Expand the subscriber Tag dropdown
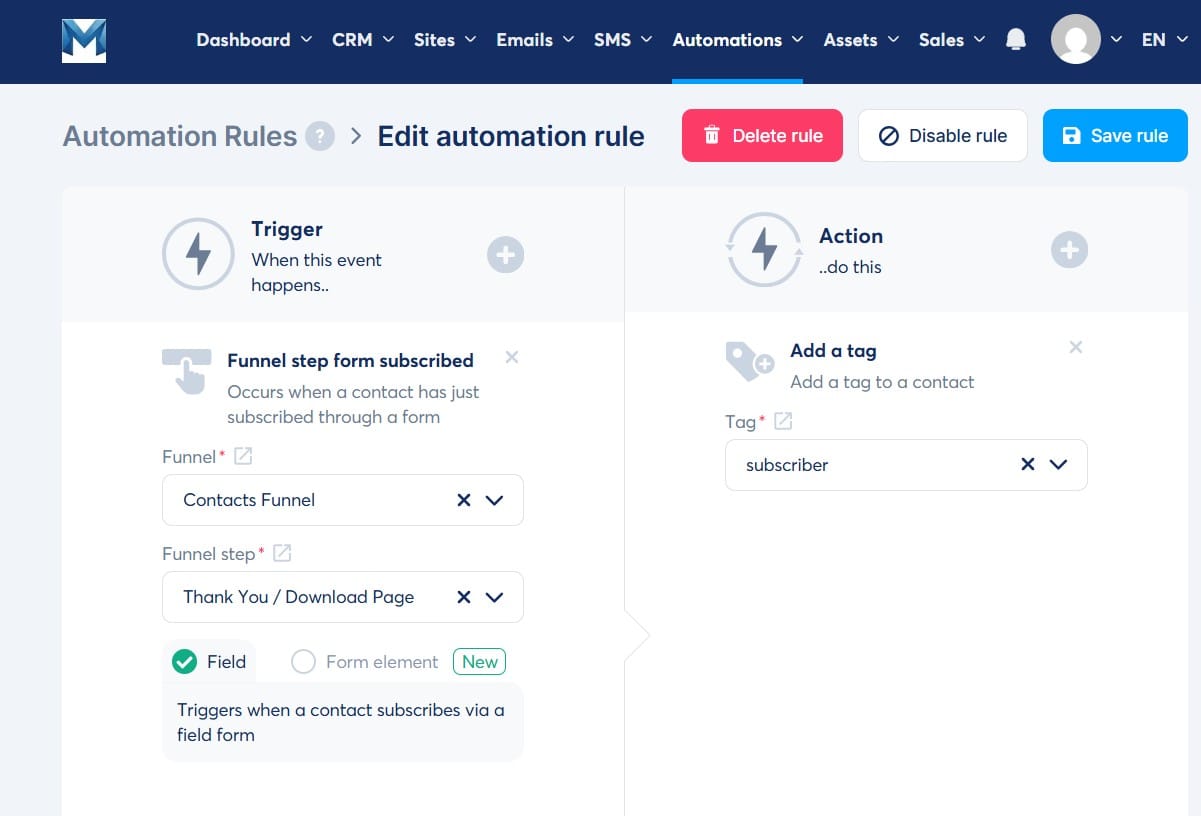 (1058, 465)
